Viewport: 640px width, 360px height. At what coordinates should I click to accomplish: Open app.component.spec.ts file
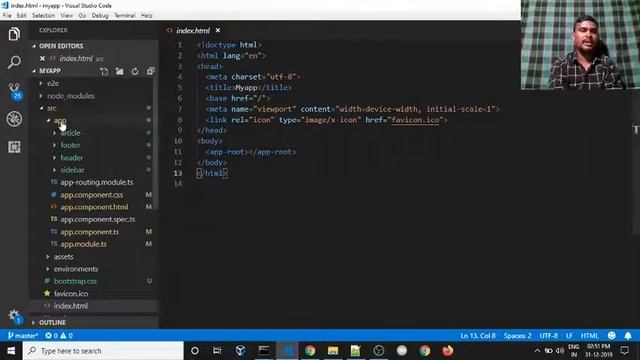click(x=98, y=219)
